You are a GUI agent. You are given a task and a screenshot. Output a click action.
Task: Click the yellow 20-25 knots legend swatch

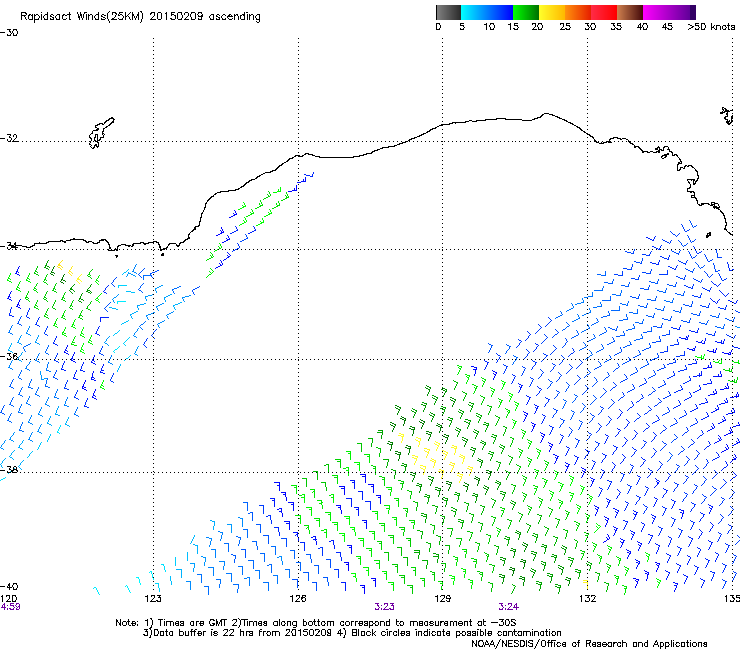(552, 12)
